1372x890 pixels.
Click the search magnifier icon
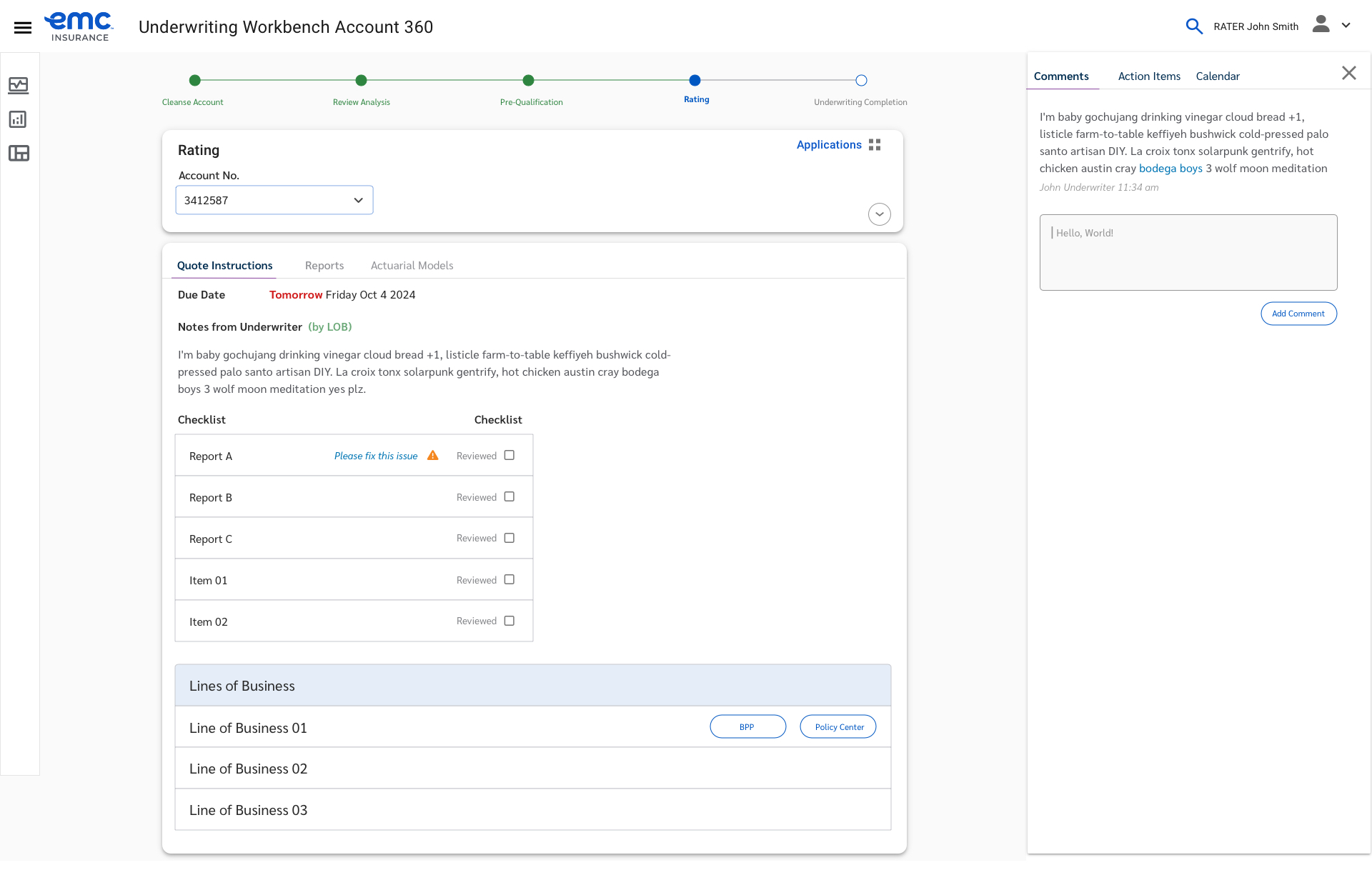(x=1193, y=26)
